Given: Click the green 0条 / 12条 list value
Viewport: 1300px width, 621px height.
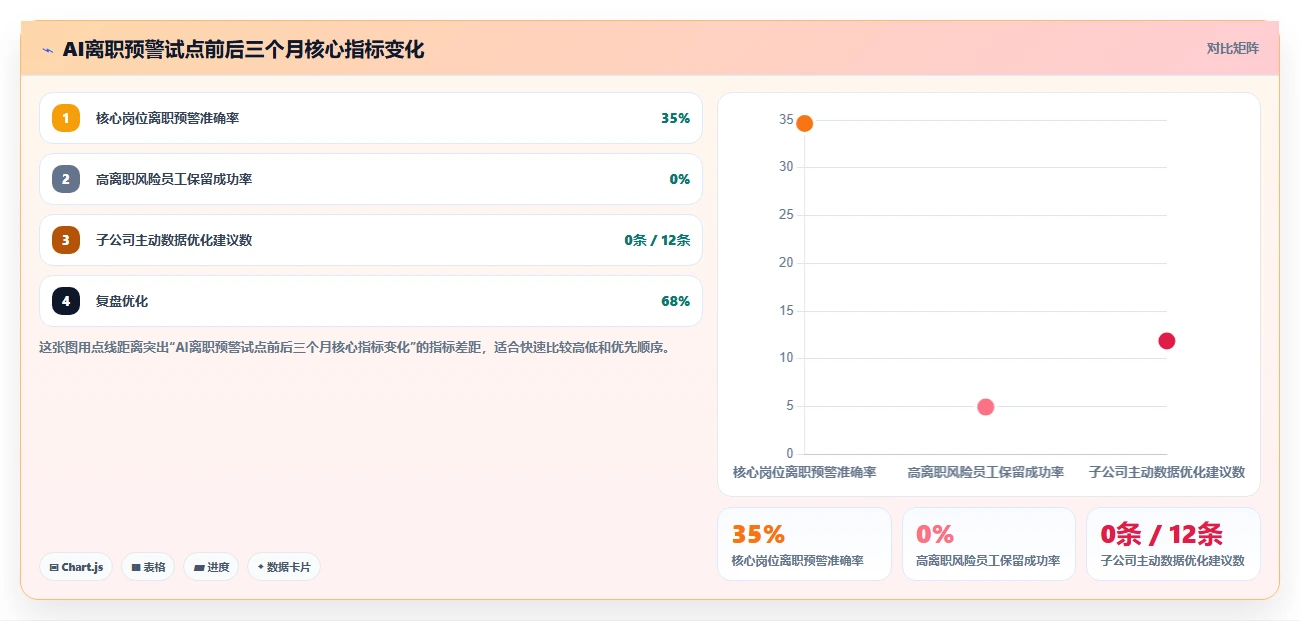Looking at the screenshot, I should 657,240.
